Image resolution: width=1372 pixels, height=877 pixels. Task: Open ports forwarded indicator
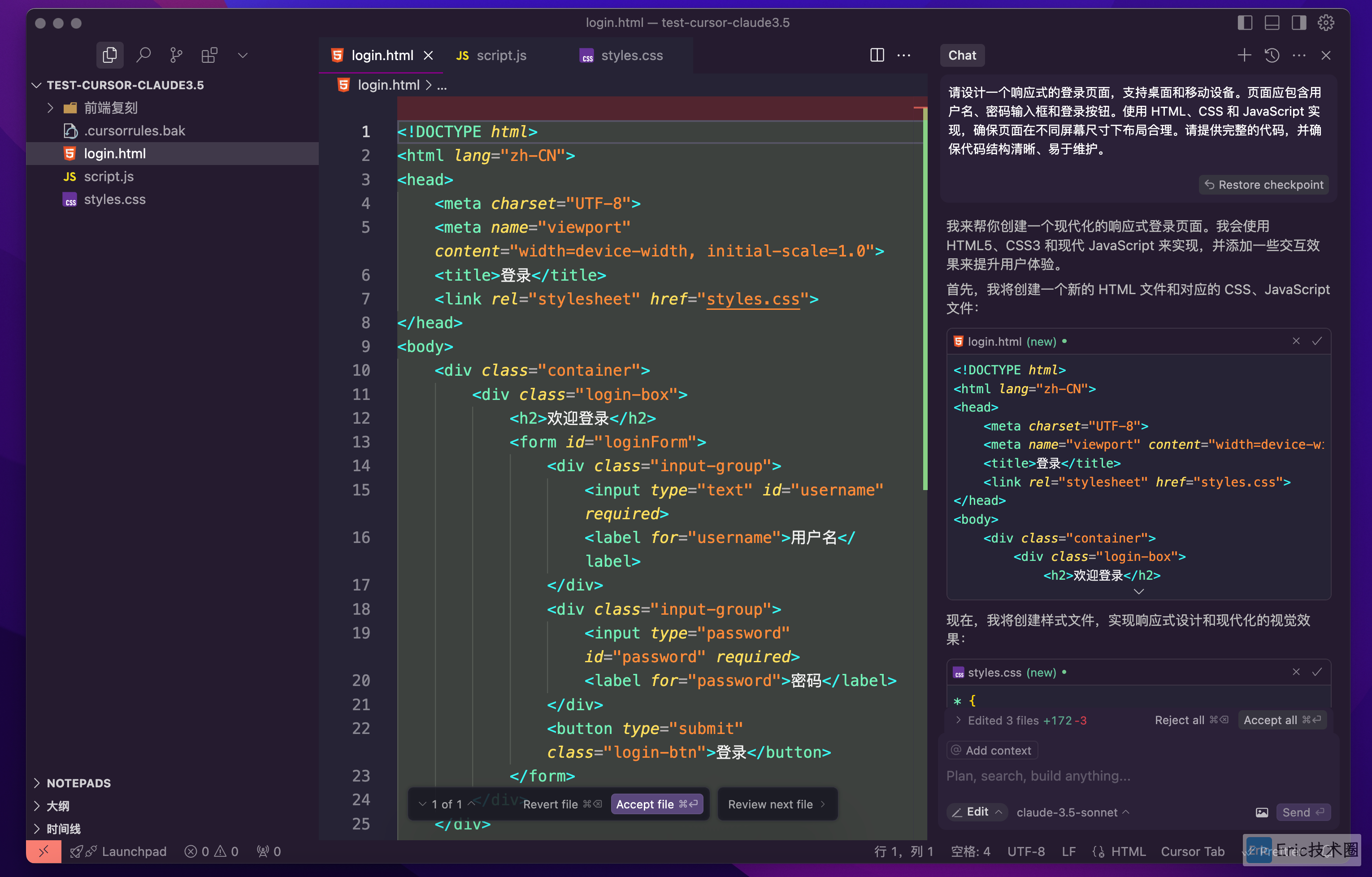pyautogui.click(x=269, y=851)
